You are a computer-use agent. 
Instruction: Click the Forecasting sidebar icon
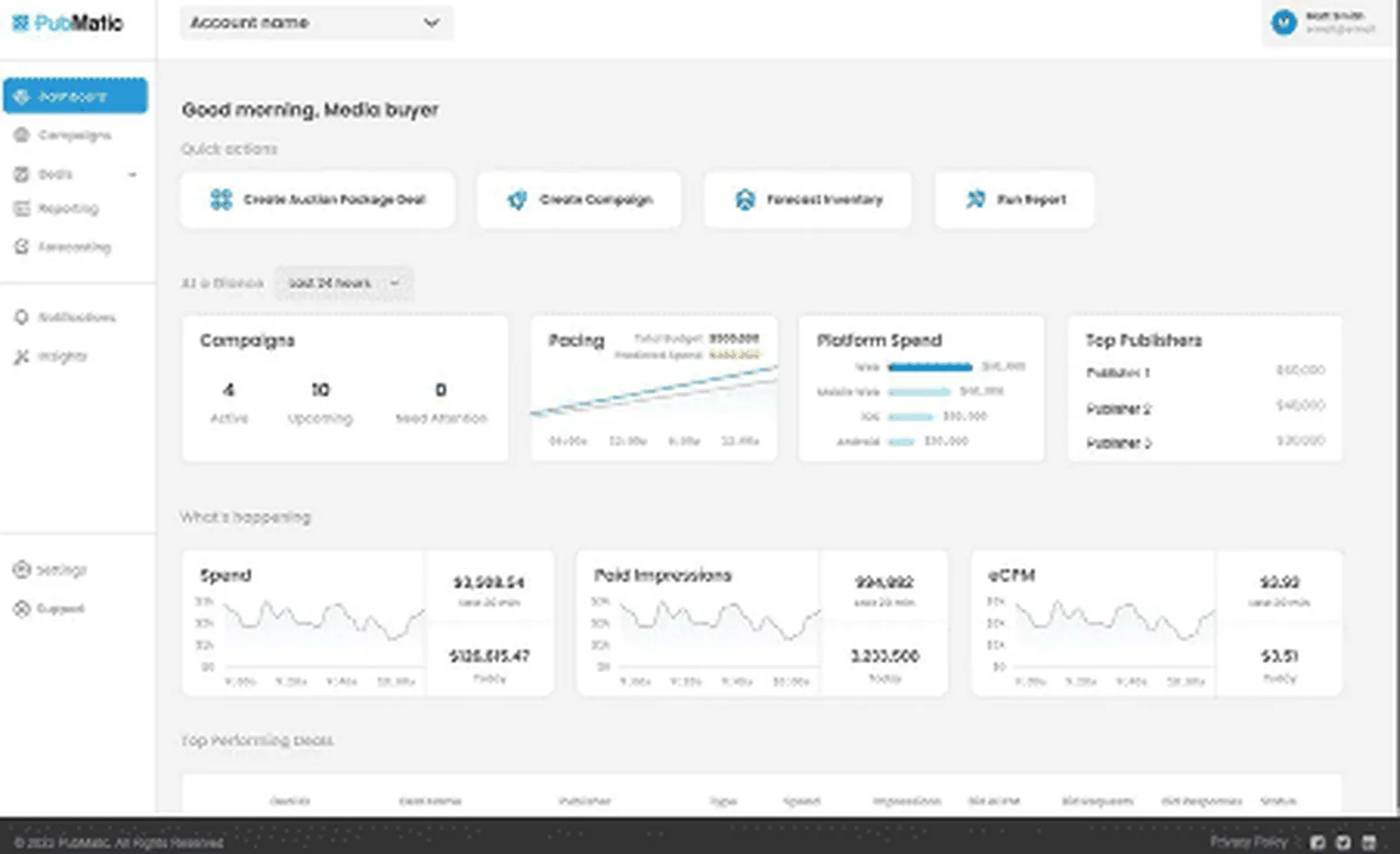22,247
